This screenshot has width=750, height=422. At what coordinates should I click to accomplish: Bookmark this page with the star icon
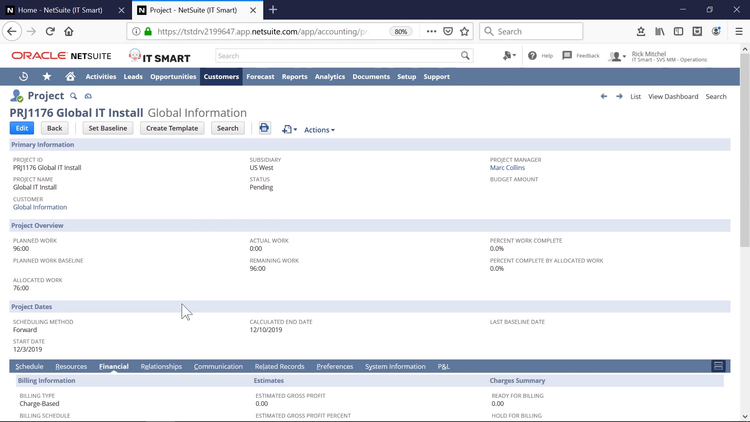[x=464, y=32]
